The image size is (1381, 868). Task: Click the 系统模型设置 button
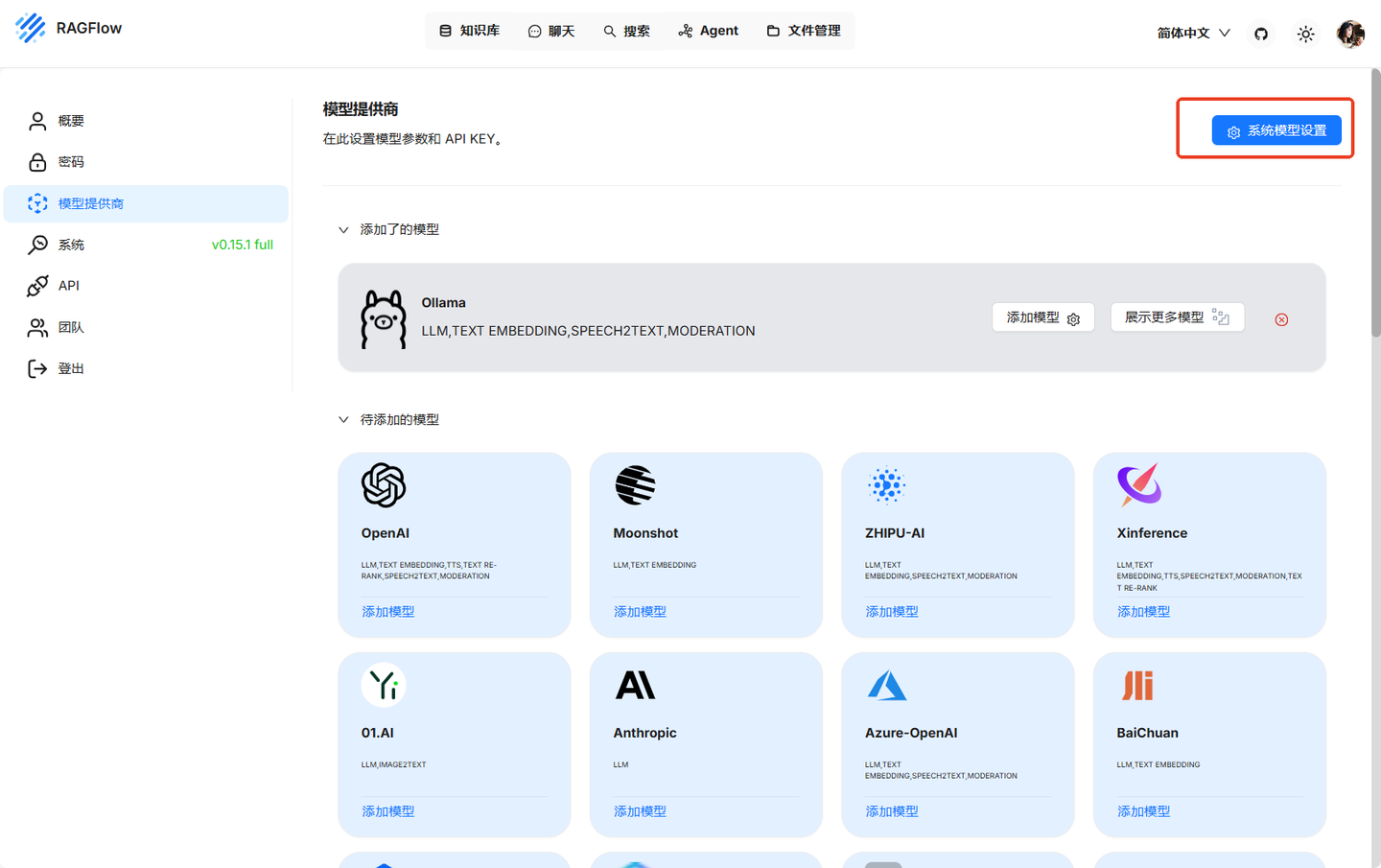1276,130
